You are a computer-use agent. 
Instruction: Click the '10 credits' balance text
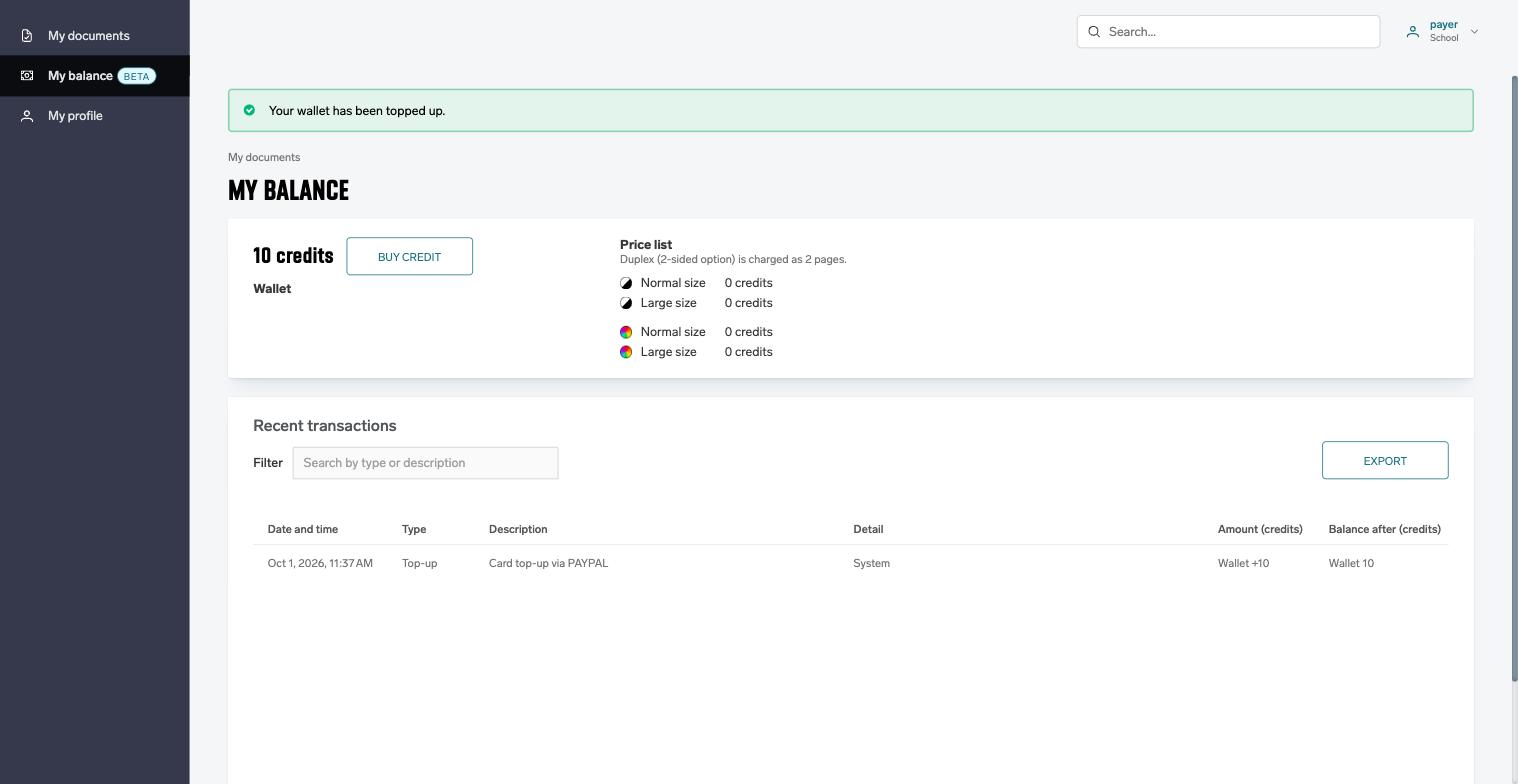click(293, 255)
